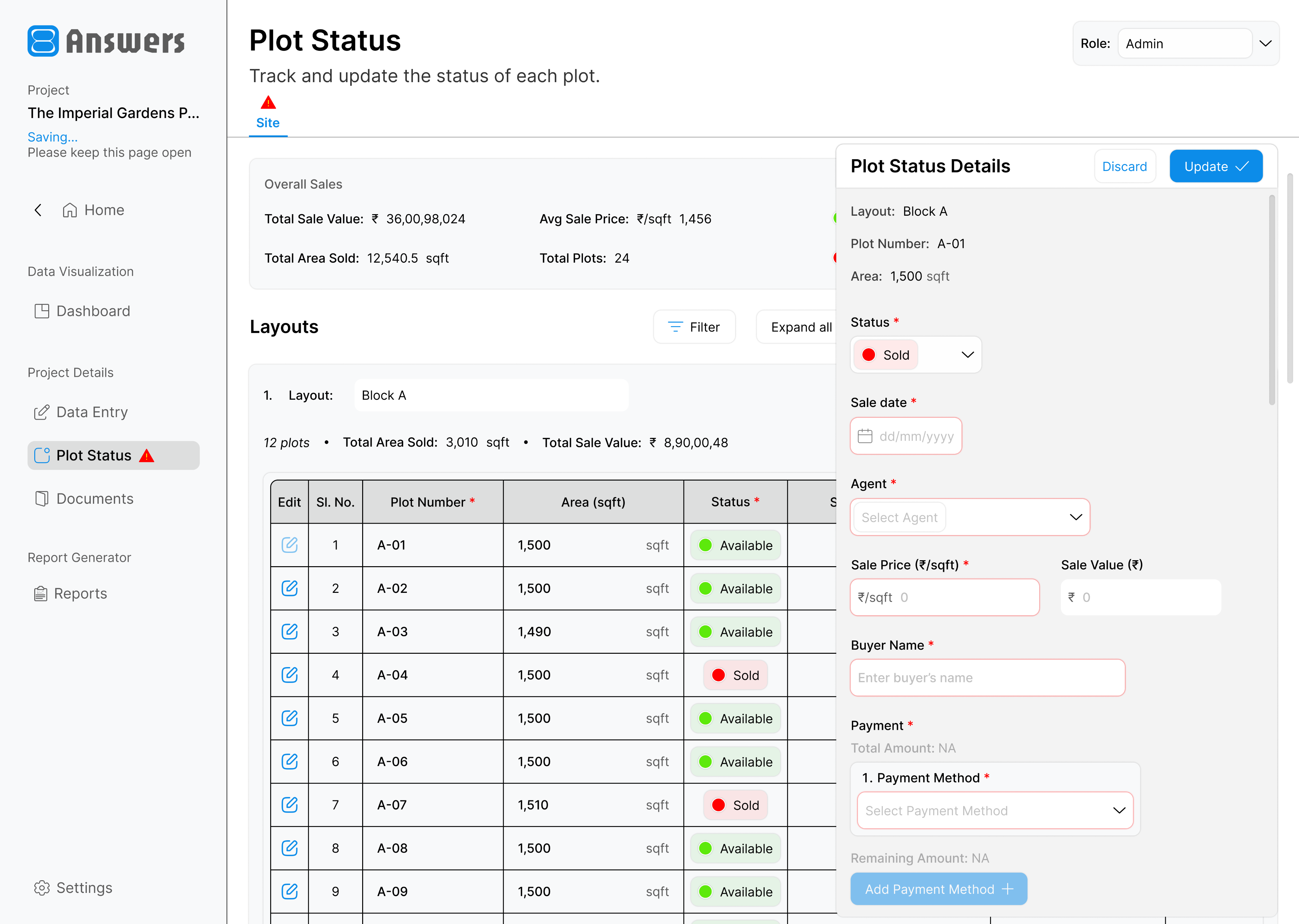Click Add Payment Method button
1299x924 pixels.
(x=938, y=889)
